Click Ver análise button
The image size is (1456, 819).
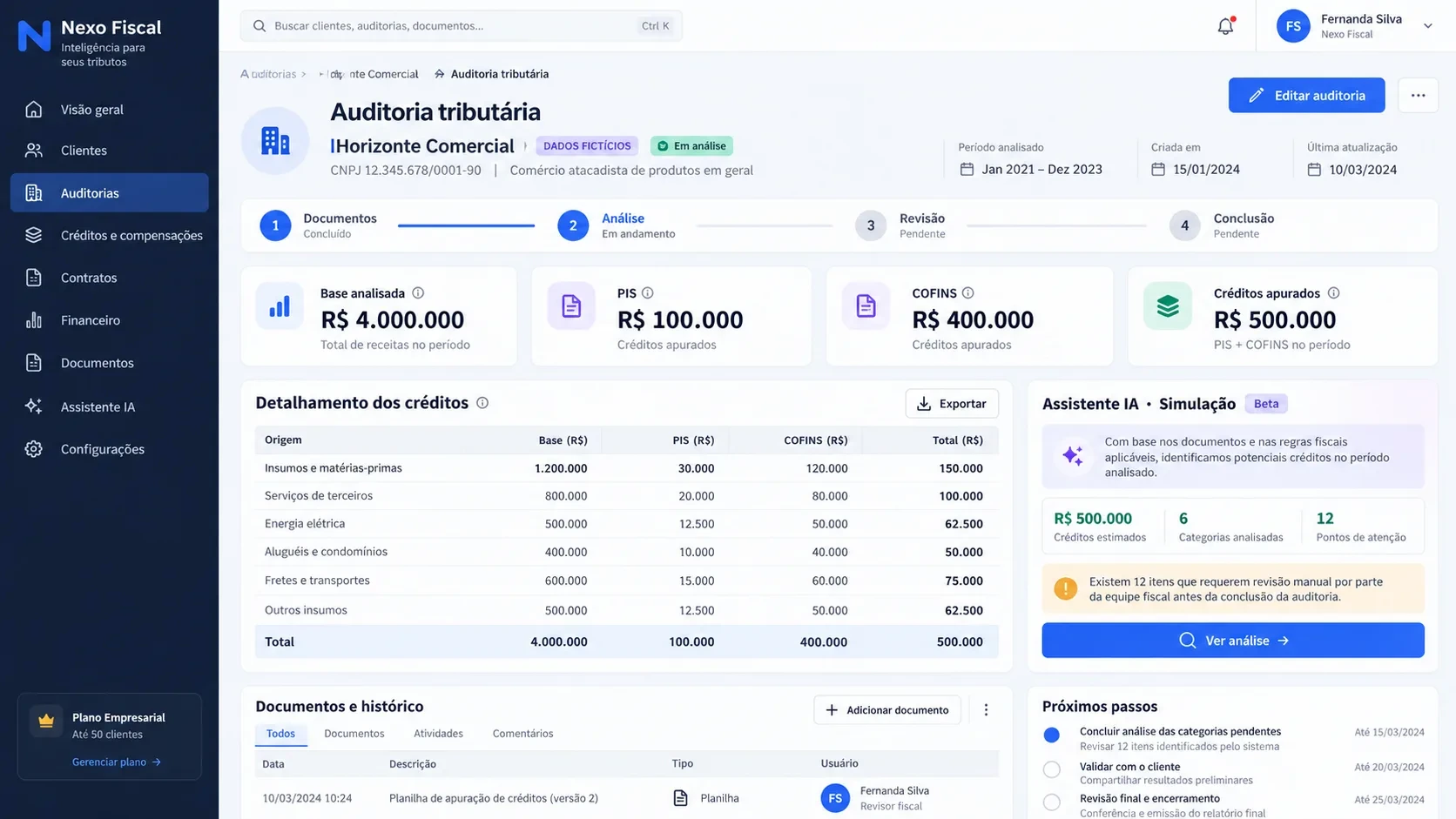tap(1233, 641)
